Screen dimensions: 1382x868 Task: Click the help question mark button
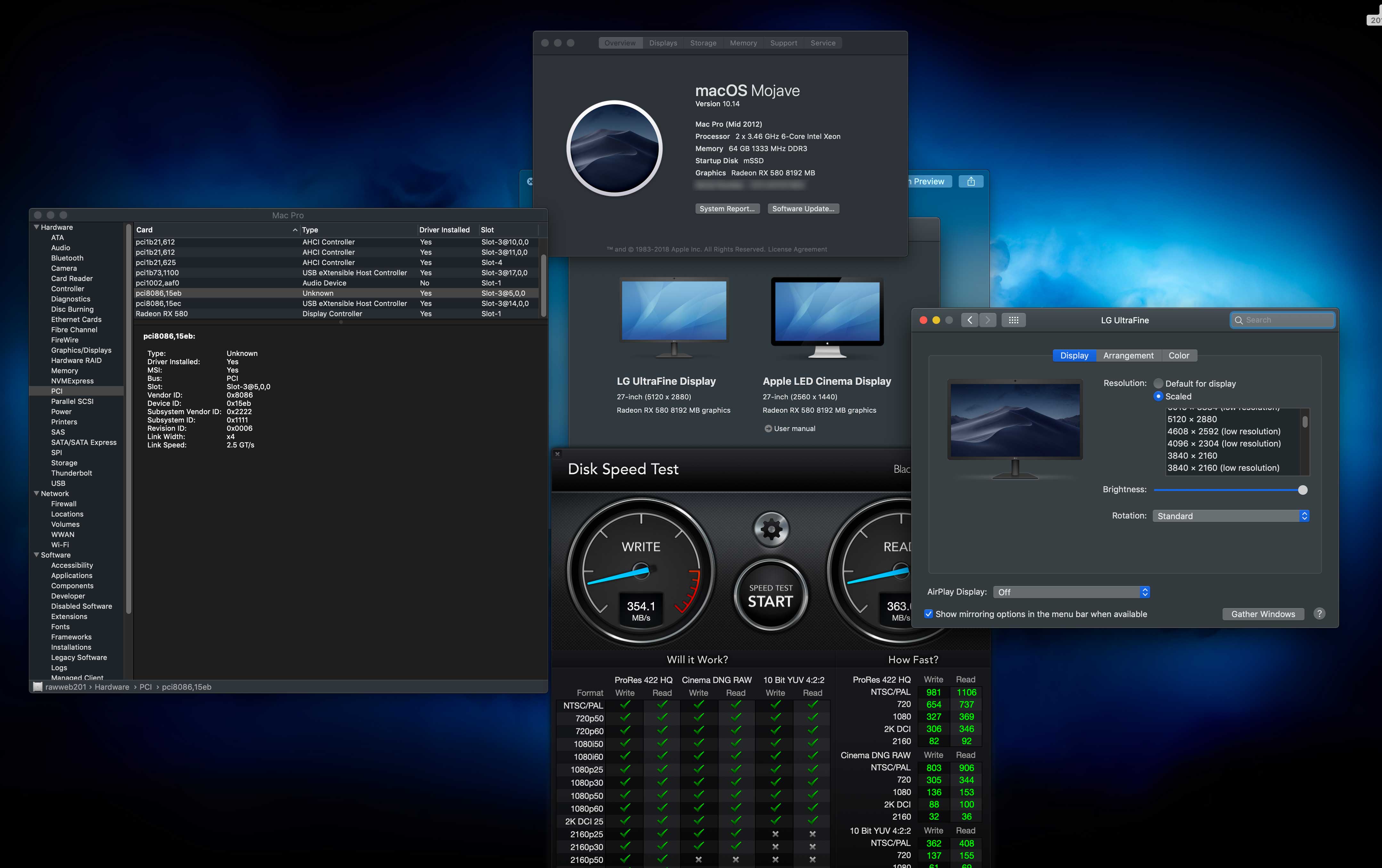[1319, 613]
